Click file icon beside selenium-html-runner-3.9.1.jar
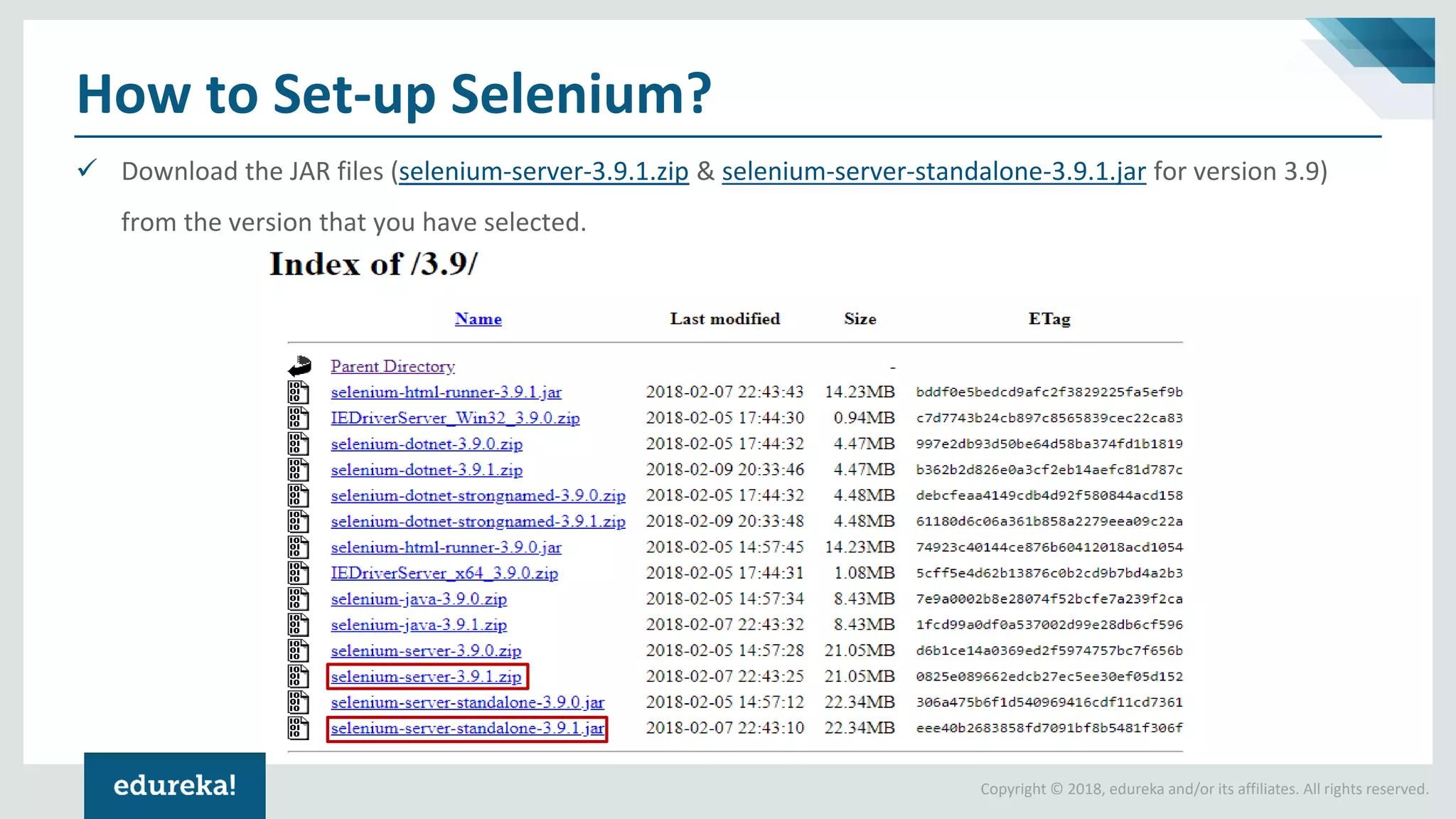This screenshot has height=819, width=1456. [299, 392]
